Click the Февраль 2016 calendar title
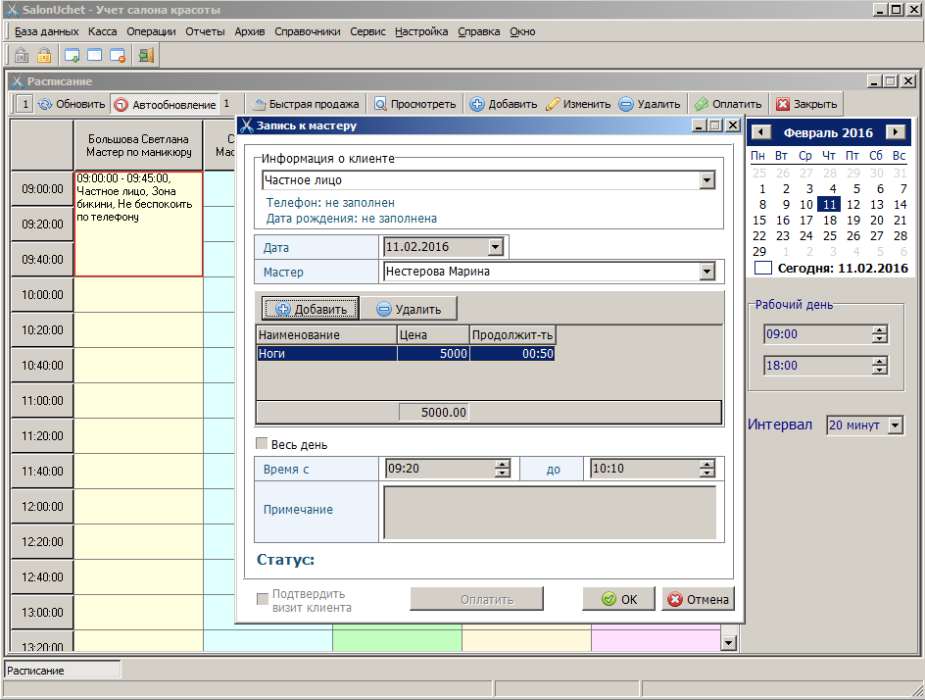925x700 pixels. (x=828, y=133)
